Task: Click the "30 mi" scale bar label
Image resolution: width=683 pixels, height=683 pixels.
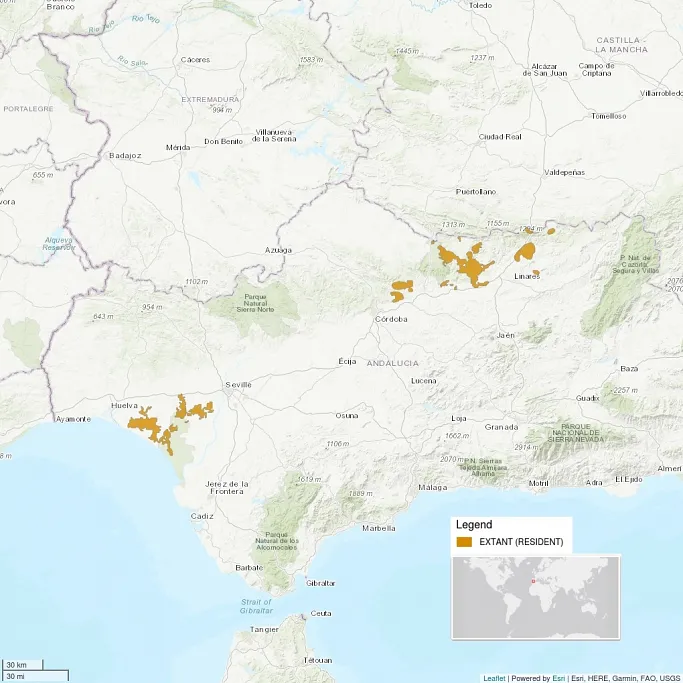Action: pos(16,676)
